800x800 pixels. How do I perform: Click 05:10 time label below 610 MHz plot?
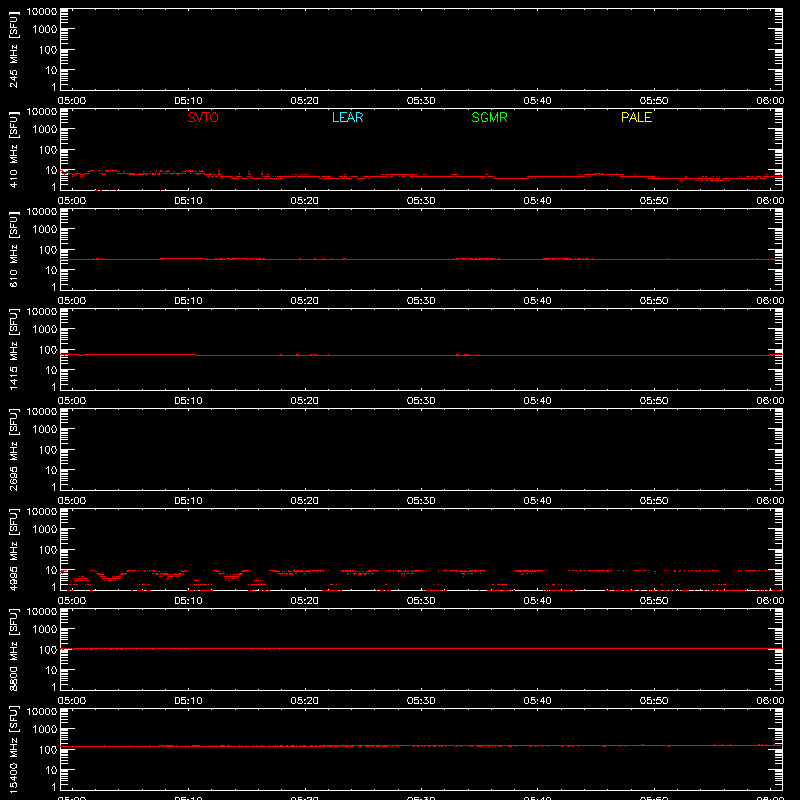pos(188,301)
